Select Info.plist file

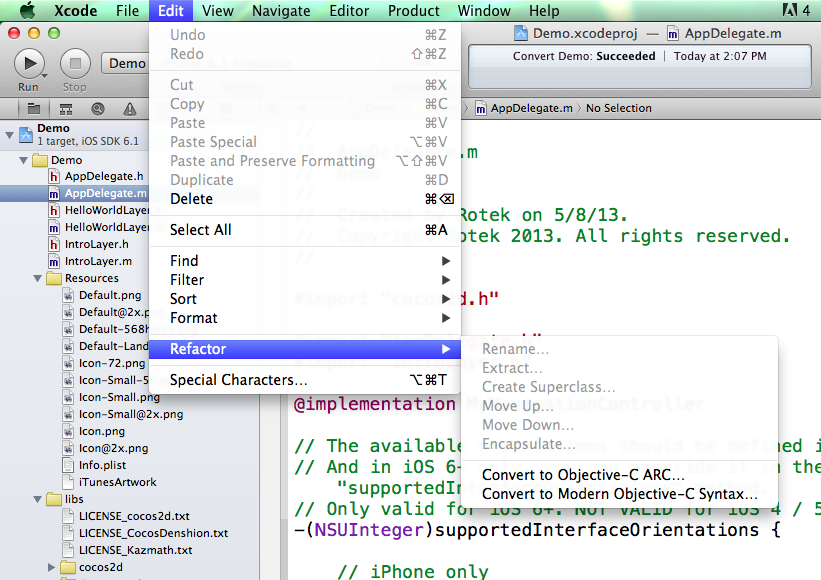102,465
